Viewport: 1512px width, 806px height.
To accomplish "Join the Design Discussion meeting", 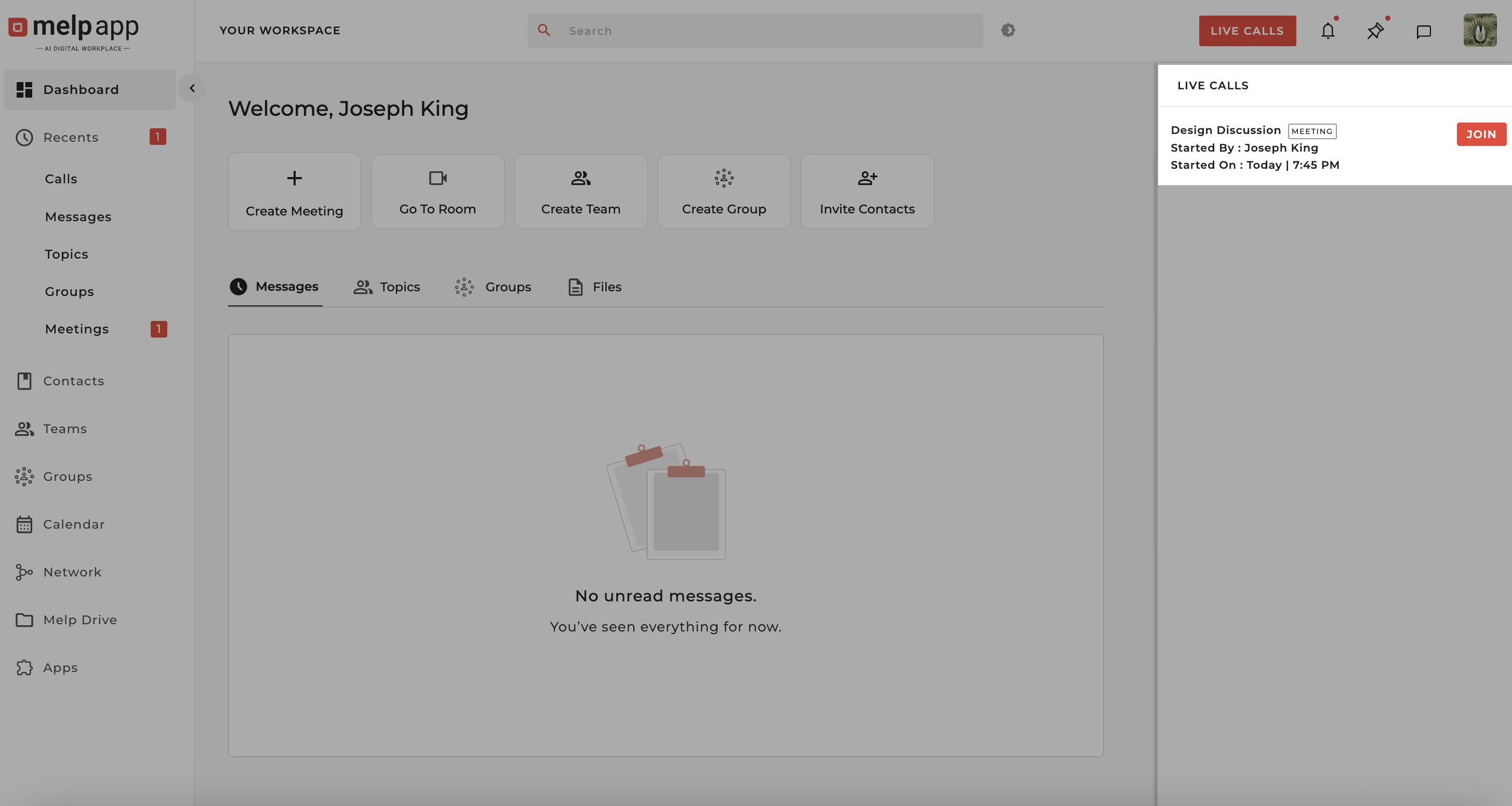I will (x=1480, y=135).
